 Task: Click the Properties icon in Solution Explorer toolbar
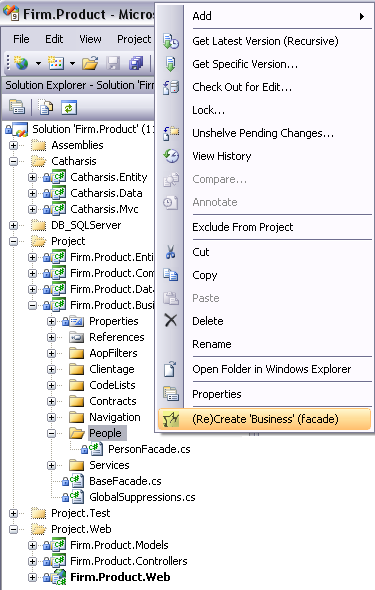pyautogui.click(x=17, y=108)
